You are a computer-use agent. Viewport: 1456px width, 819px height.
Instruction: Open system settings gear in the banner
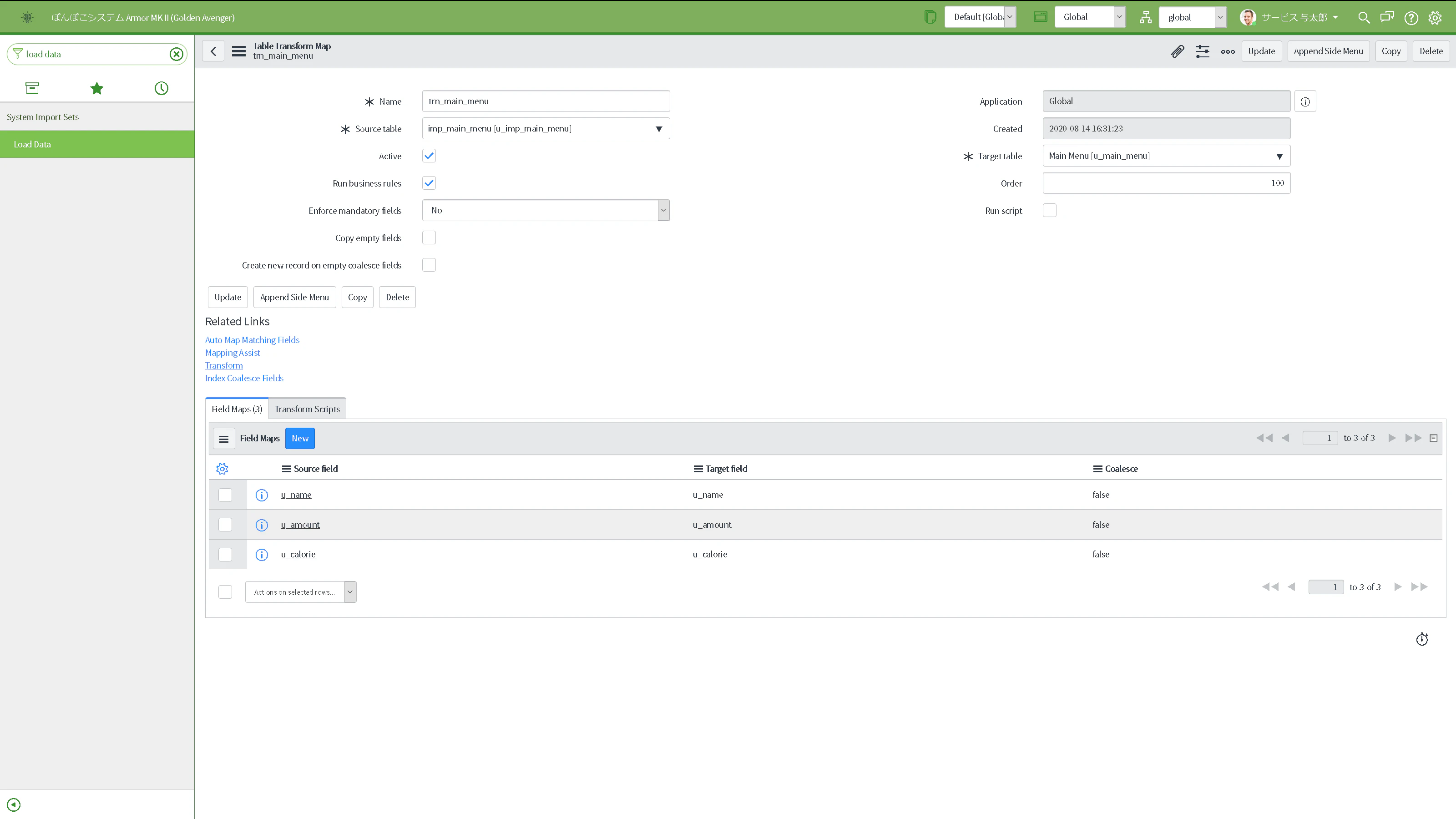tap(1435, 18)
